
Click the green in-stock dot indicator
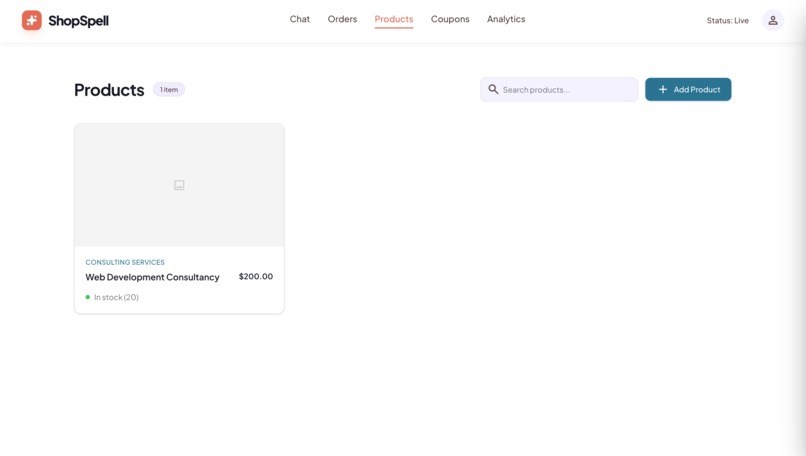coord(88,297)
